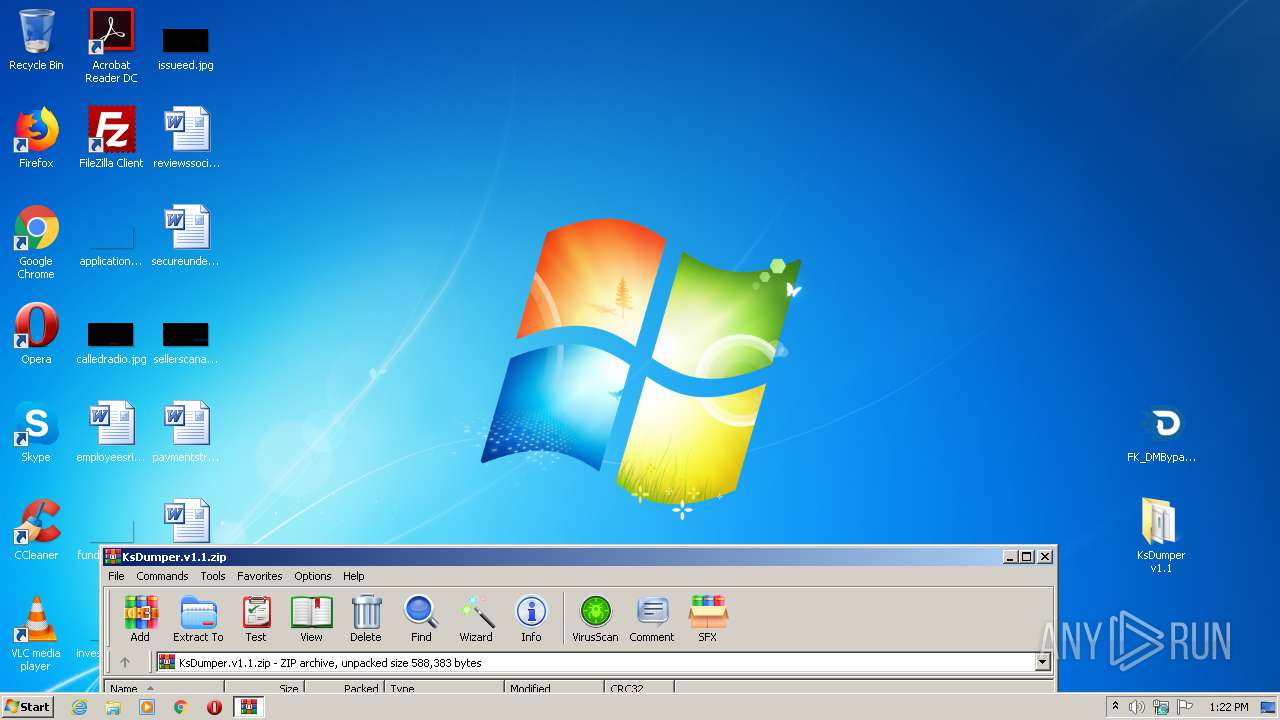1280x720 pixels.
Task: Open the Tools menu
Action: 213,576
